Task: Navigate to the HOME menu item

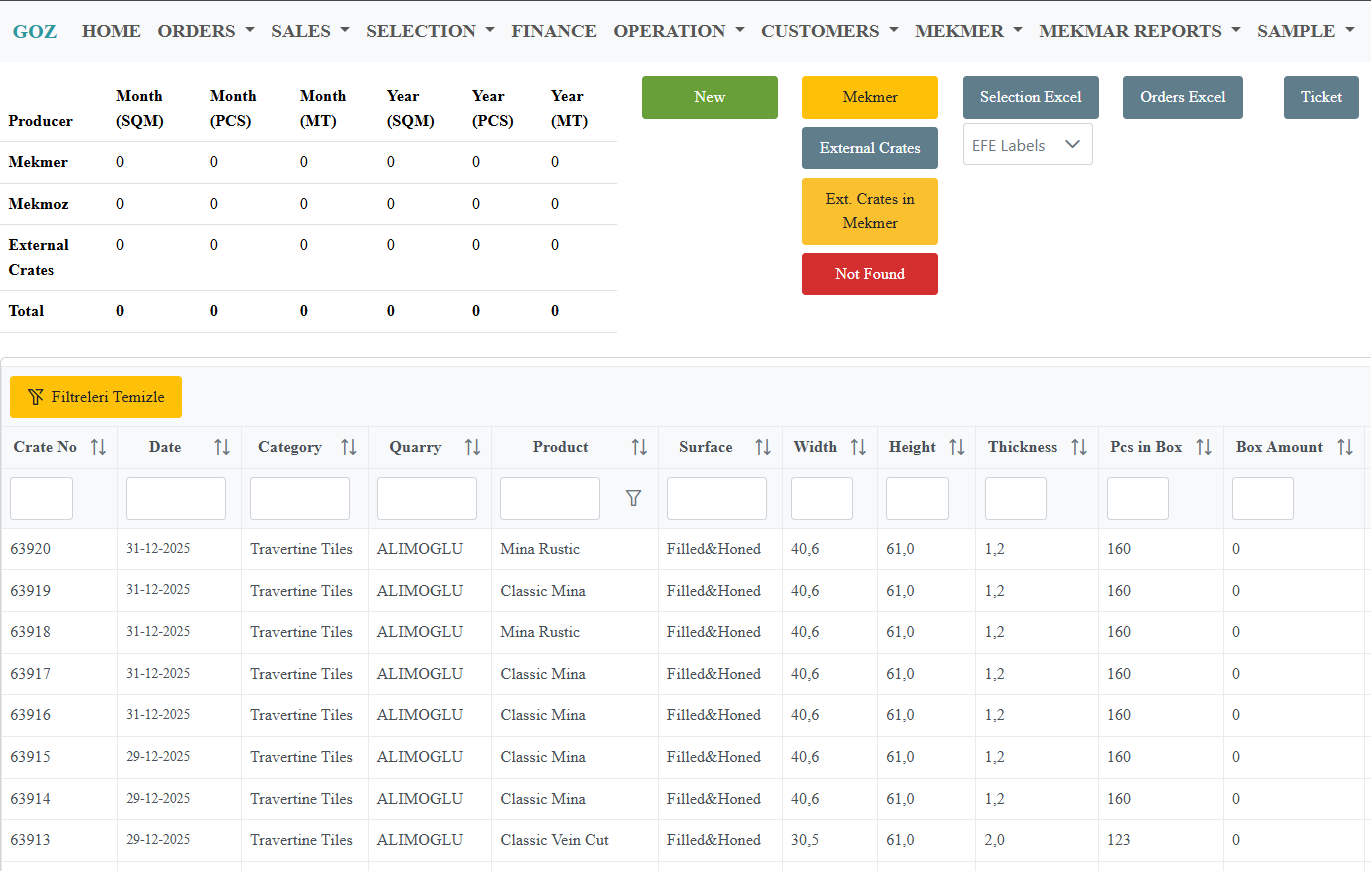Action: point(111,31)
